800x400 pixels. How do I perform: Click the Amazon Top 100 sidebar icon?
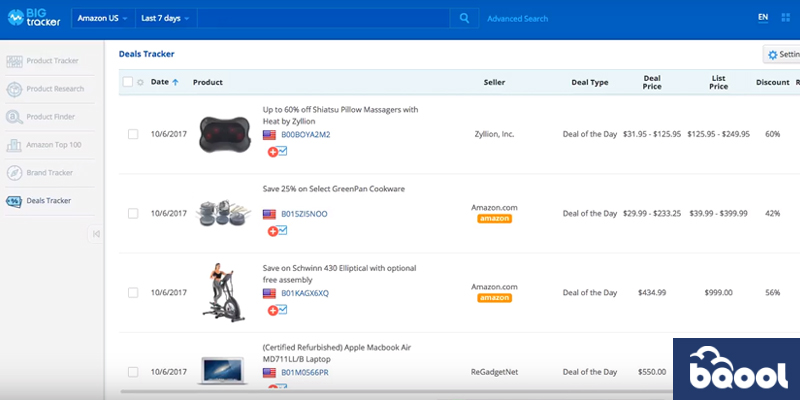click(14, 145)
